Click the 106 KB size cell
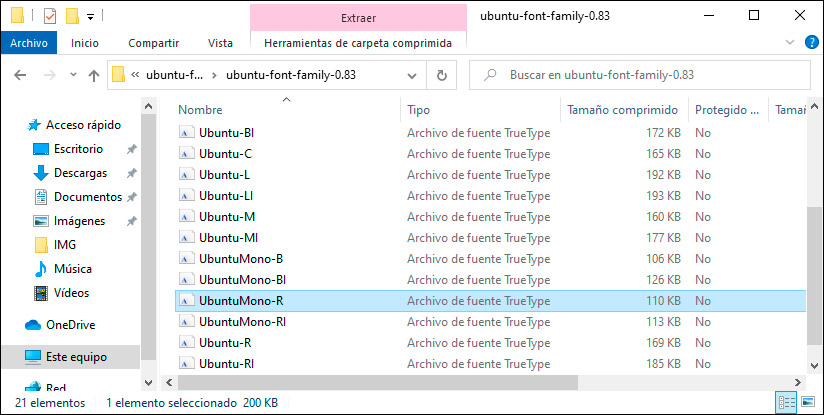 (663, 259)
